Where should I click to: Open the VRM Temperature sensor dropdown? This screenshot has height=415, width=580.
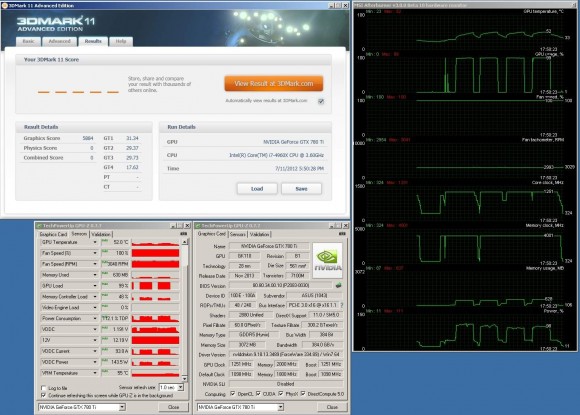point(95,373)
